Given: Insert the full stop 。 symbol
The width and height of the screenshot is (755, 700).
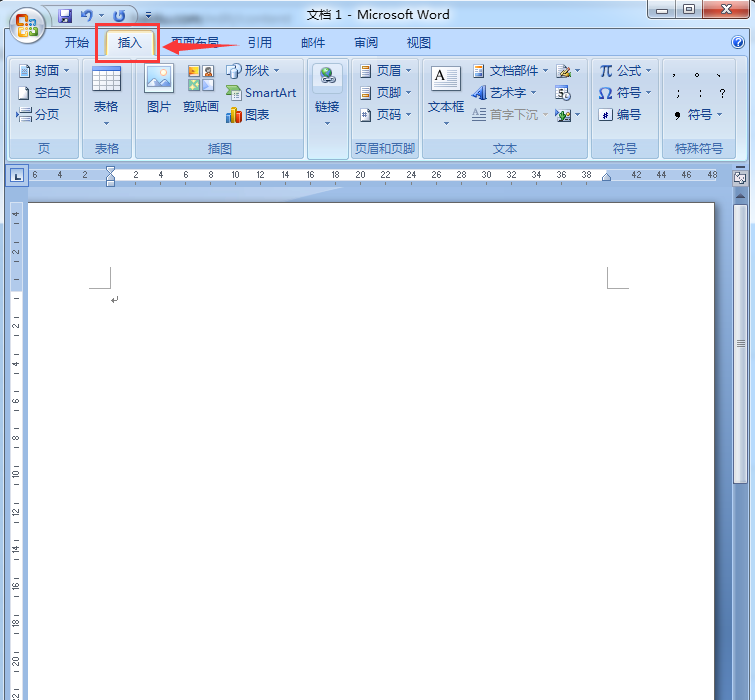Looking at the screenshot, I should [x=697, y=74].
